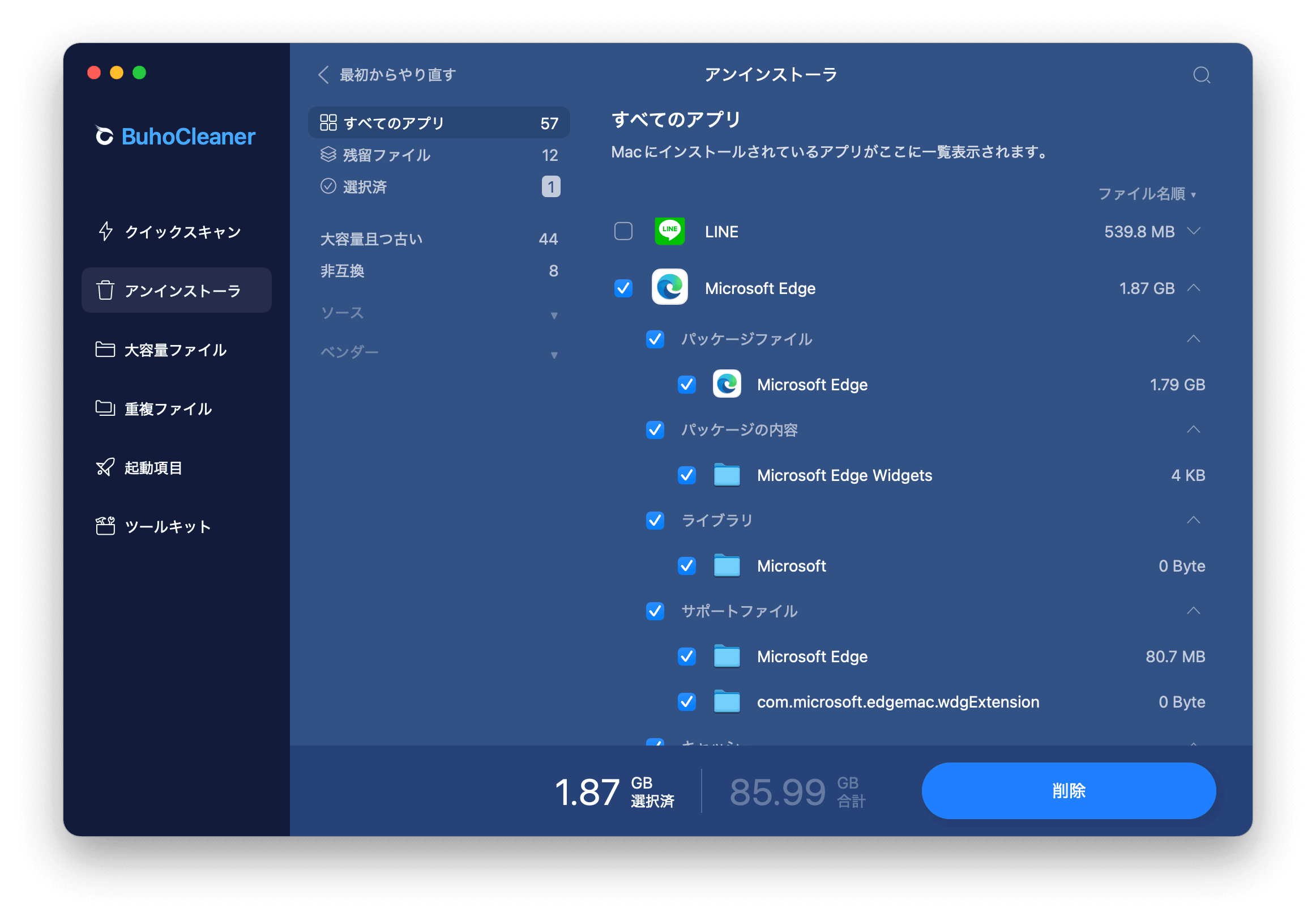Click the lightning bolt Quick Scan icon

(x=105, y=231)
